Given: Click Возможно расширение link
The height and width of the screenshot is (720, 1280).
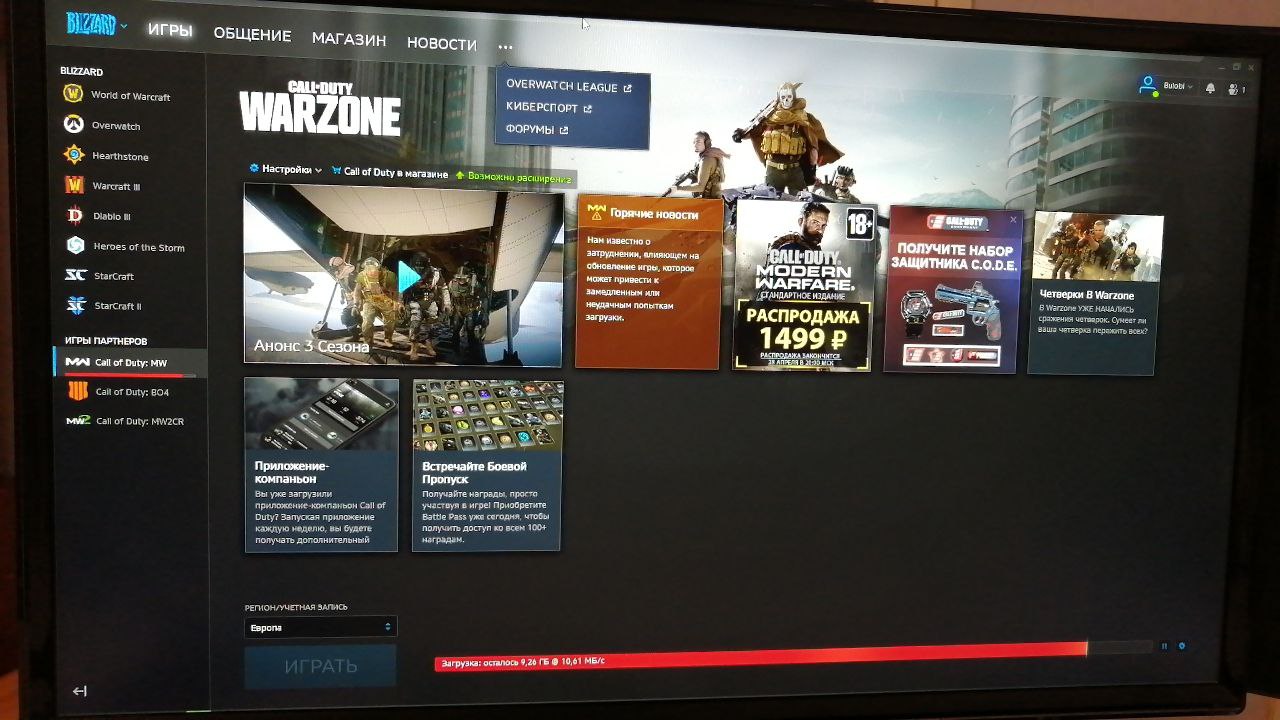Looking at the screenshot, I should point(514,177).
